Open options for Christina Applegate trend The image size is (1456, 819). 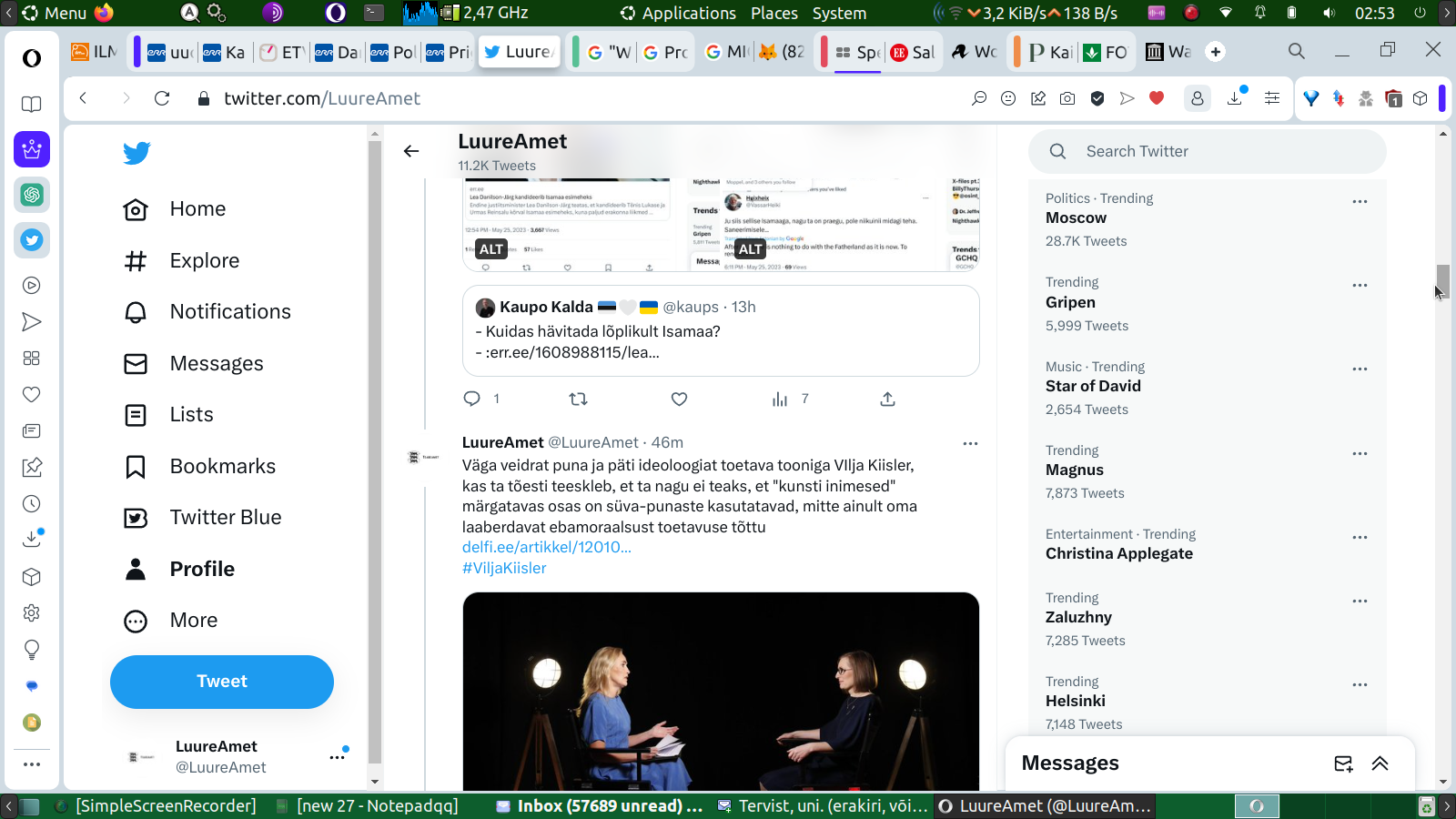click(x=1360, y=537)
